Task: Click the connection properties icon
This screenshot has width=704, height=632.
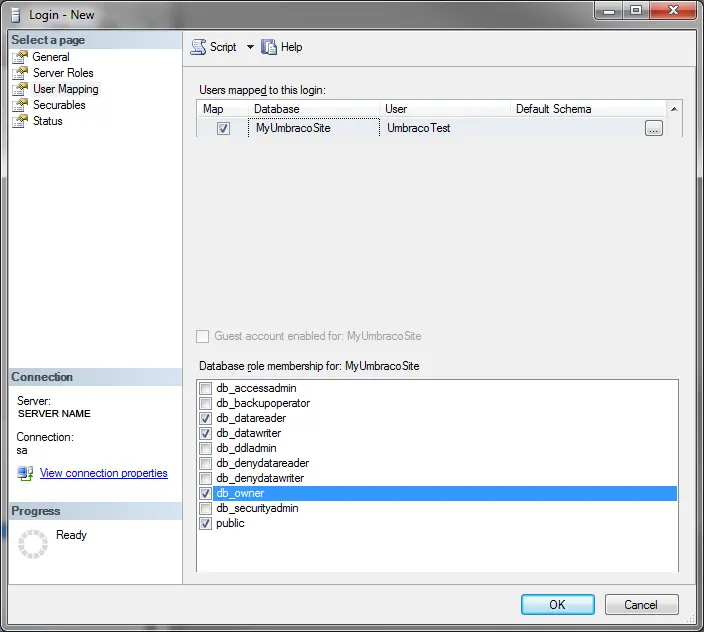Action: tap(25, 473)
